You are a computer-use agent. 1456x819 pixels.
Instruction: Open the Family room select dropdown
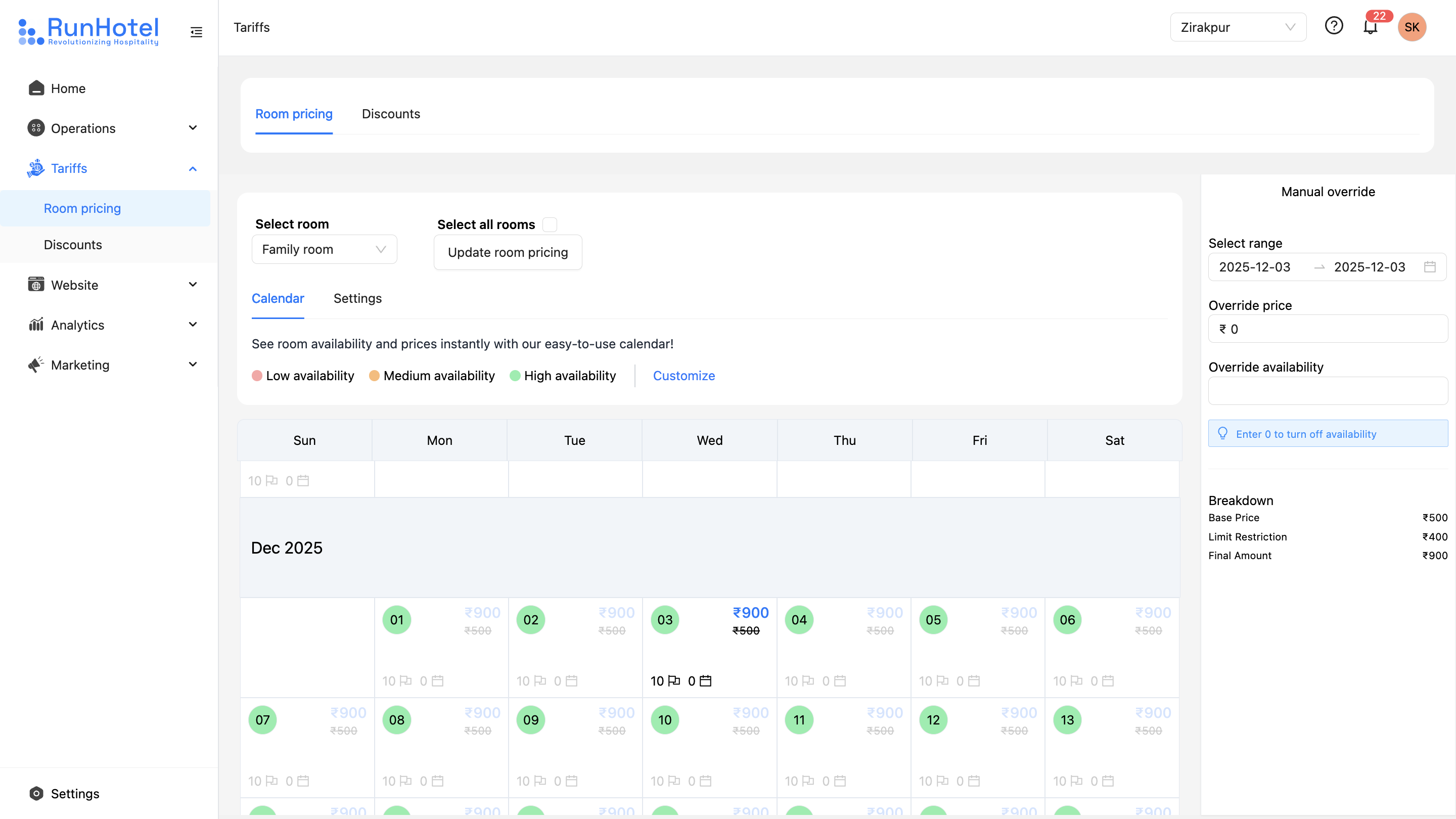(x=325, y=249)
